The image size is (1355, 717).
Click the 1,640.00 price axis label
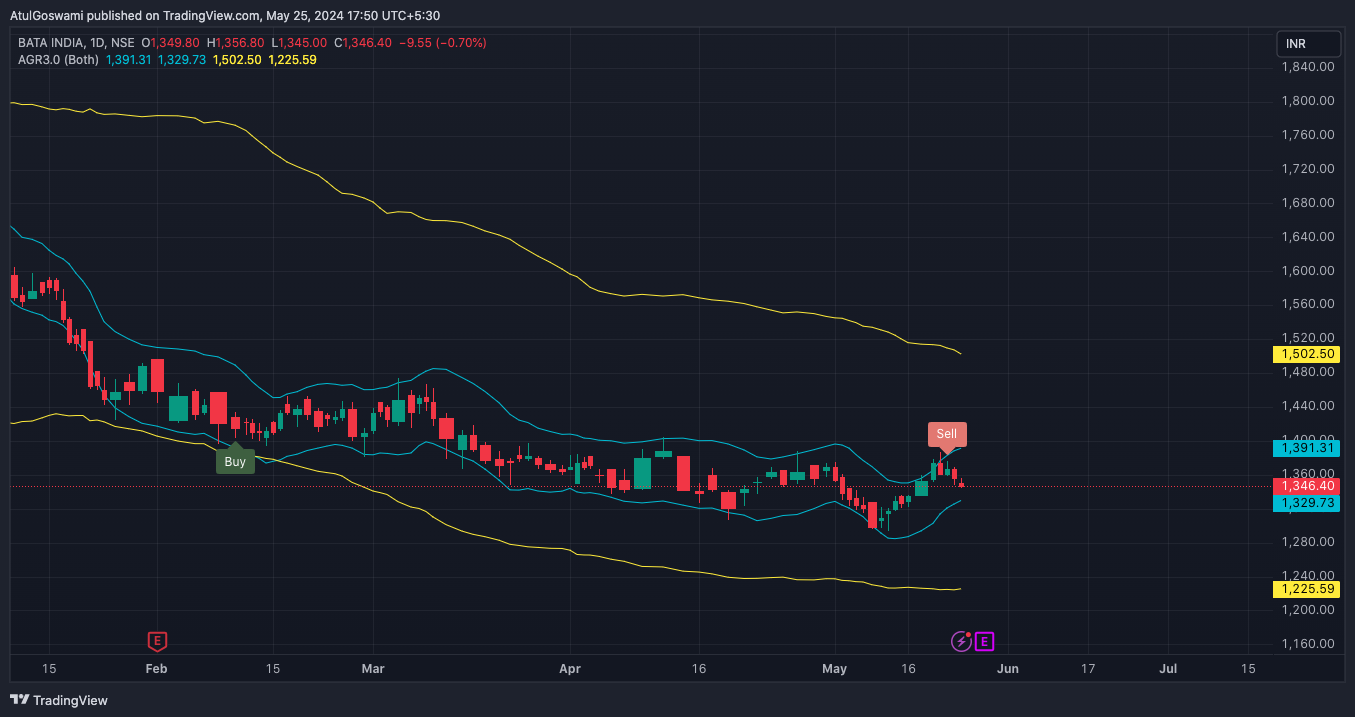tap(1308, 237)
